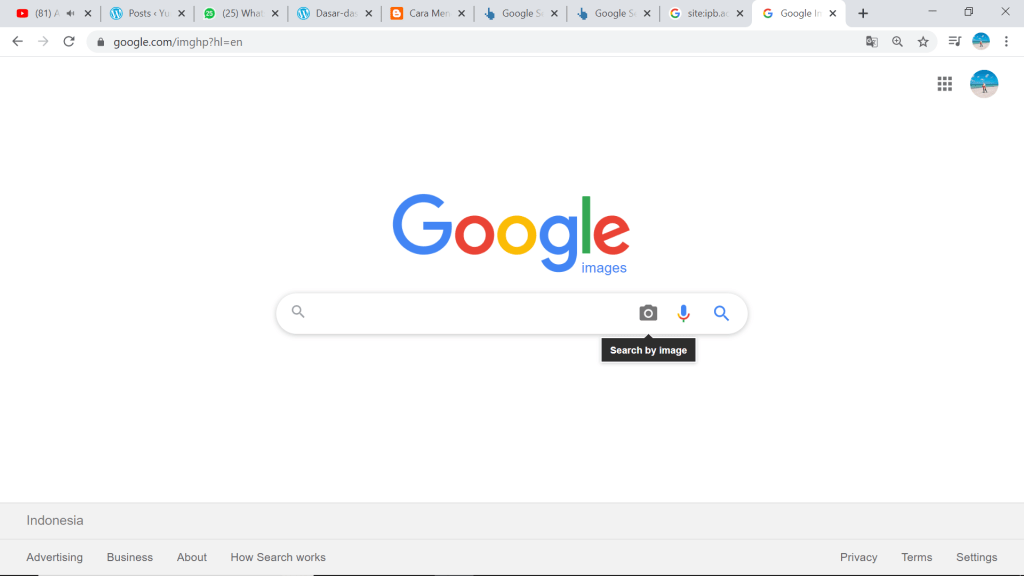Open the Google apps grid
The width and height of the screenshot is (1024, 576).
pyautogui.click(x=944, y=84)
